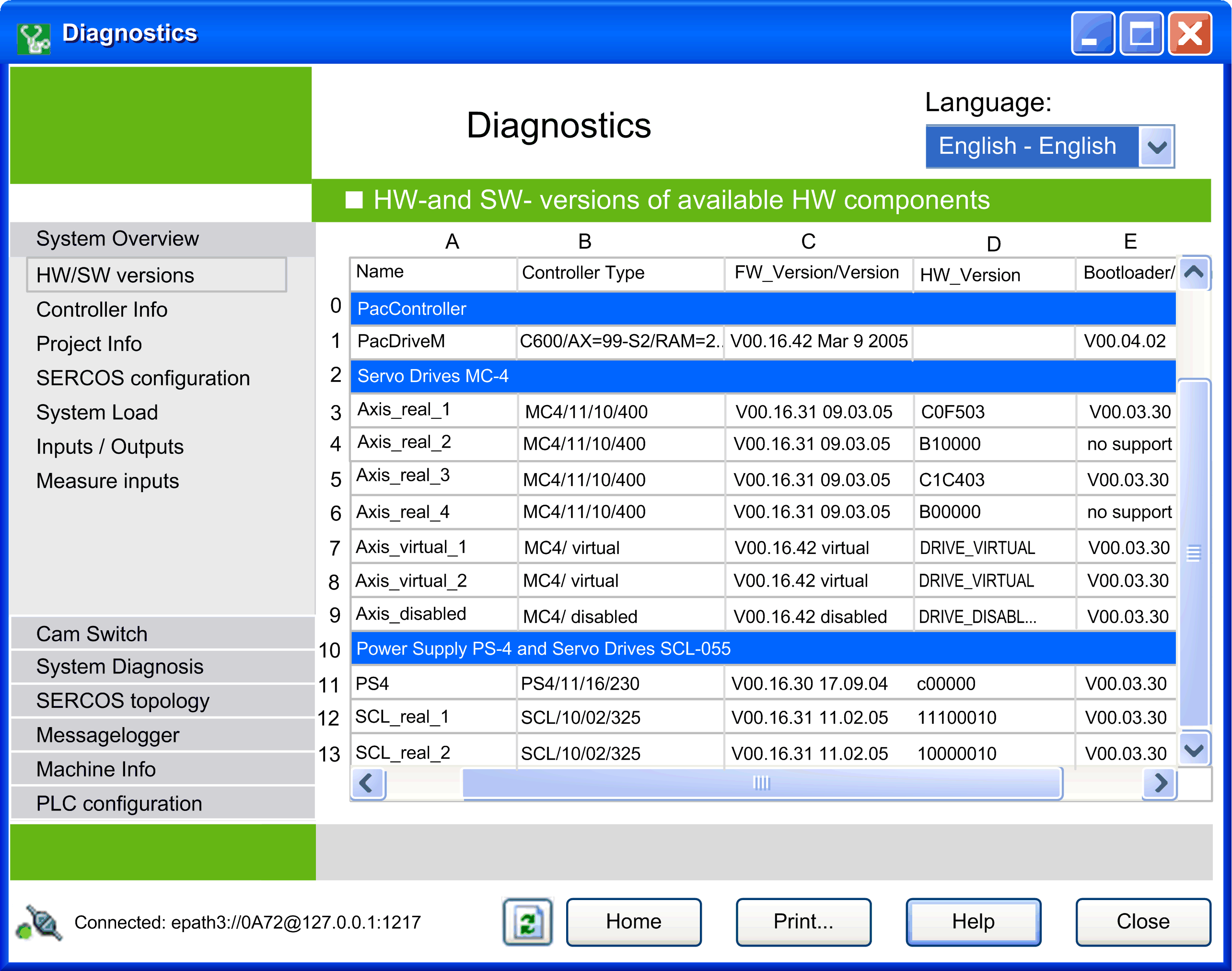Image resolution: width=1232 pixels, height=971 pixels.
Task: Click the Axis_virtual_1 cell
Action: tap(434, 547)
